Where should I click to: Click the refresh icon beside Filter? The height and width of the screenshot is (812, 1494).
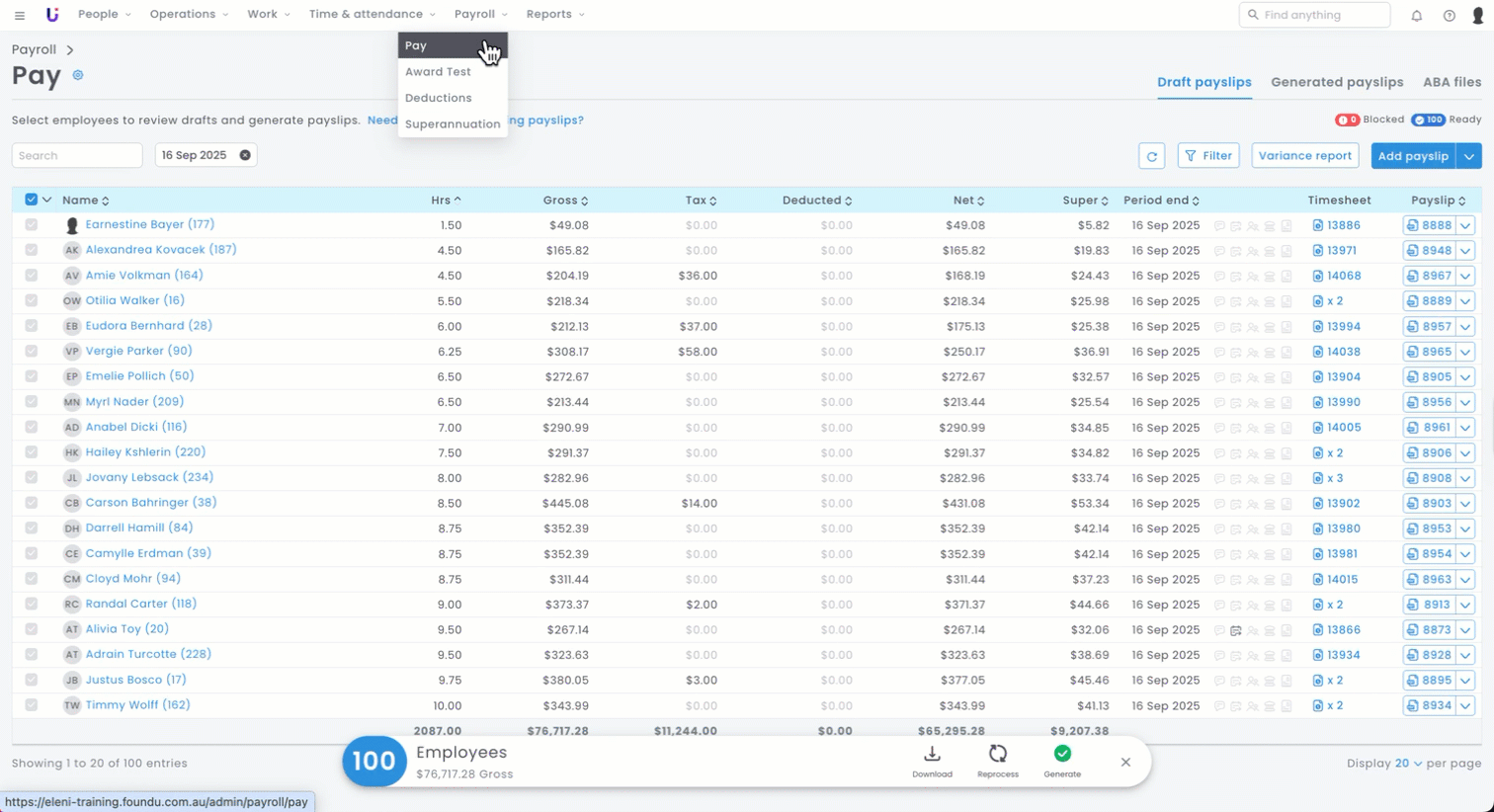[1151, 156]
